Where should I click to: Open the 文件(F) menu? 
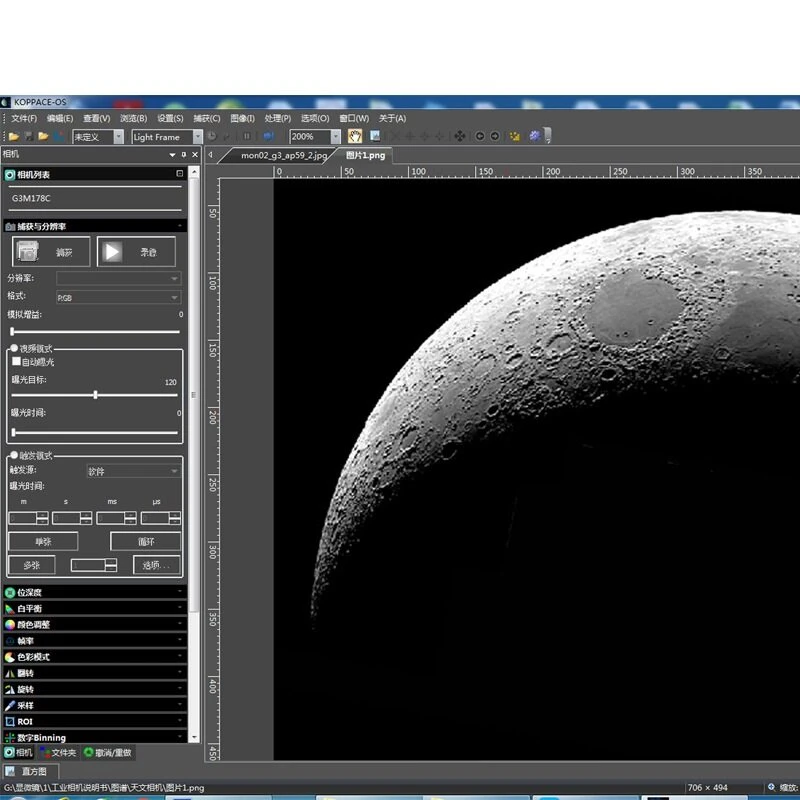24,118
